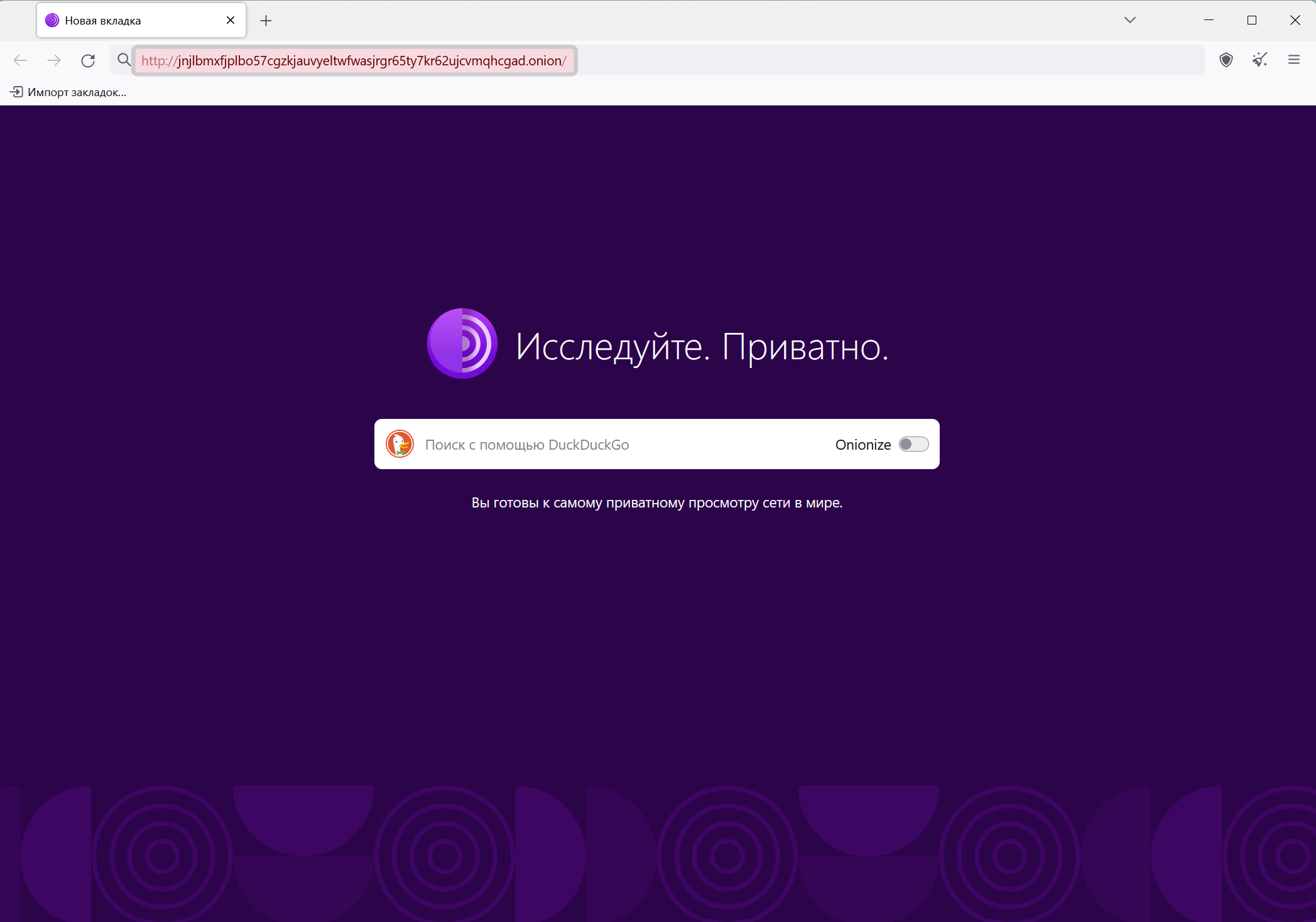Click the forward navigation arrow
1316x922 pixels.
[x=54, y=60]
